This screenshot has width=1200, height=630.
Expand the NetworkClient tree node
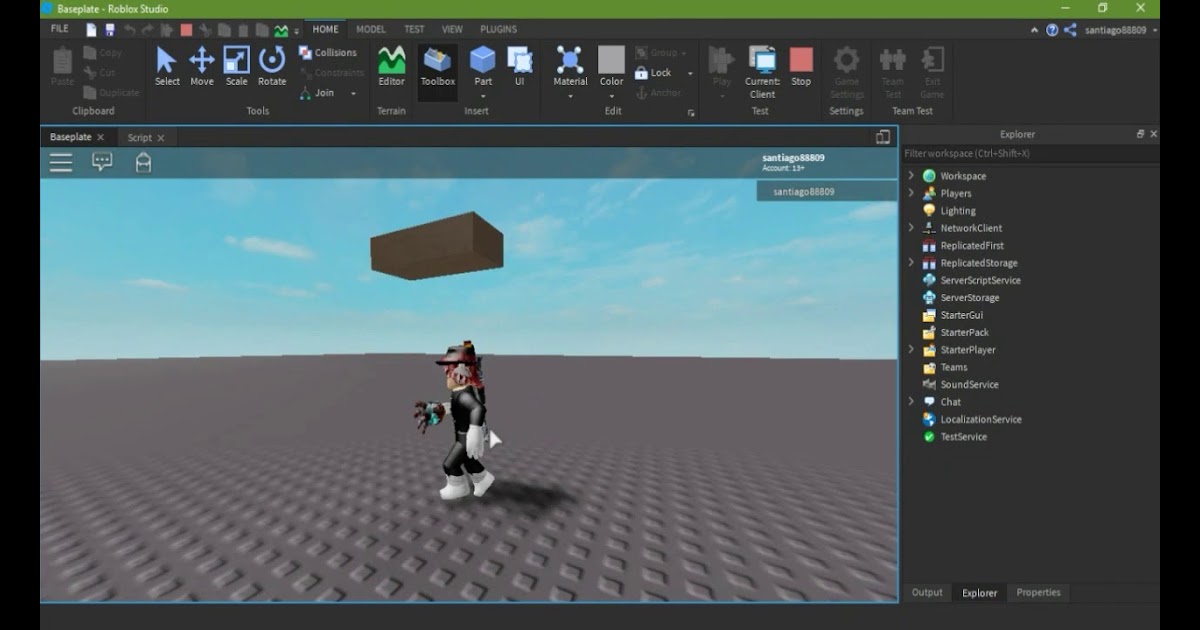[x=911, y=228]
